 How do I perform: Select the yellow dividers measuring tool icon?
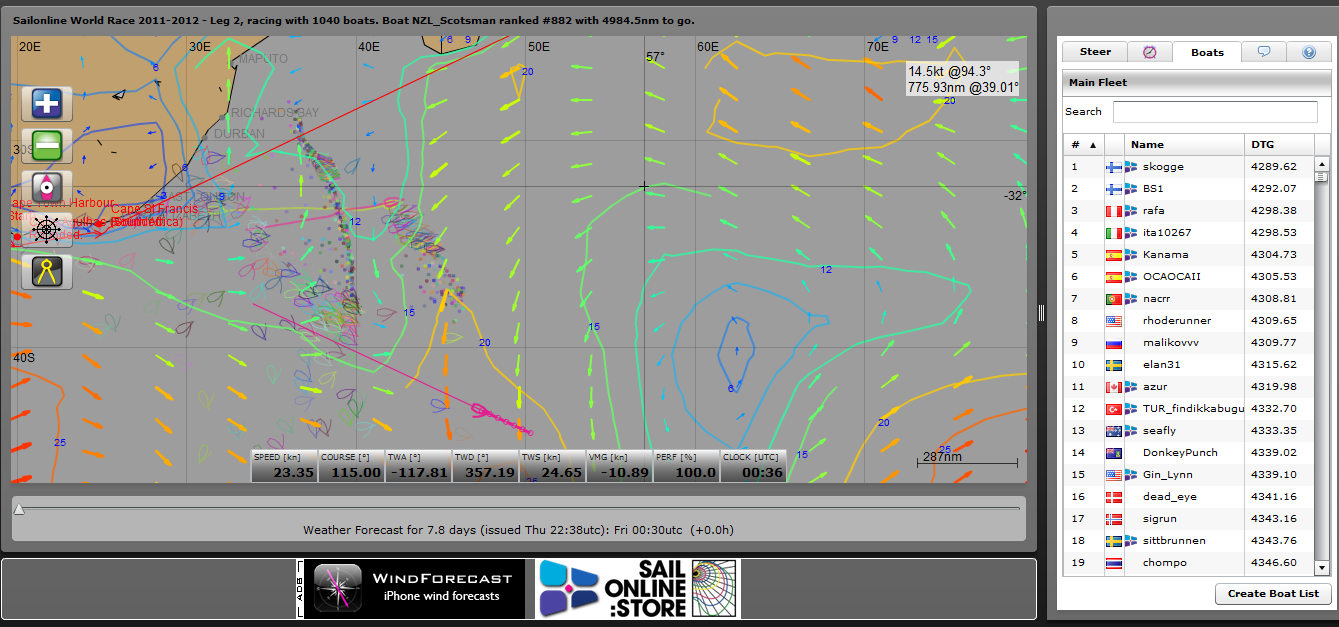(x=47, y=272)
